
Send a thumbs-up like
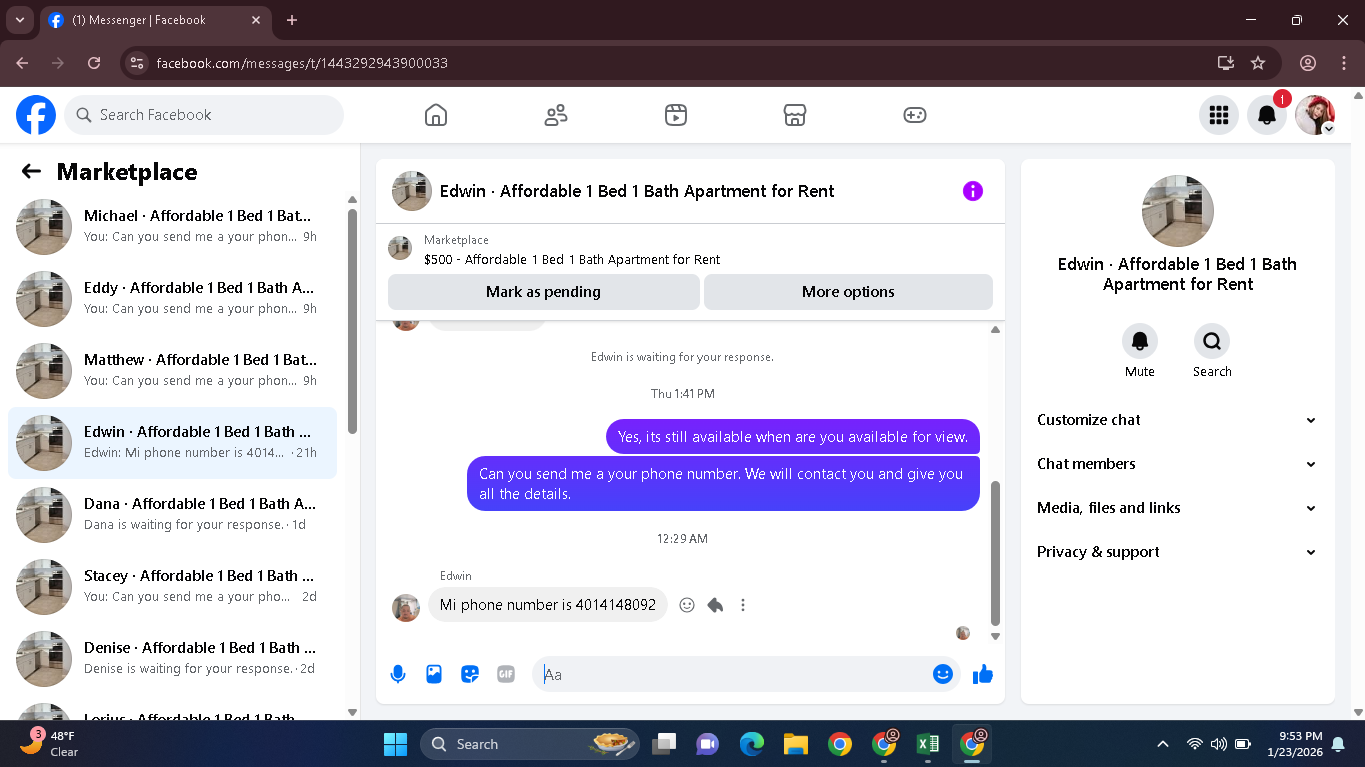[x=983, y=674]
